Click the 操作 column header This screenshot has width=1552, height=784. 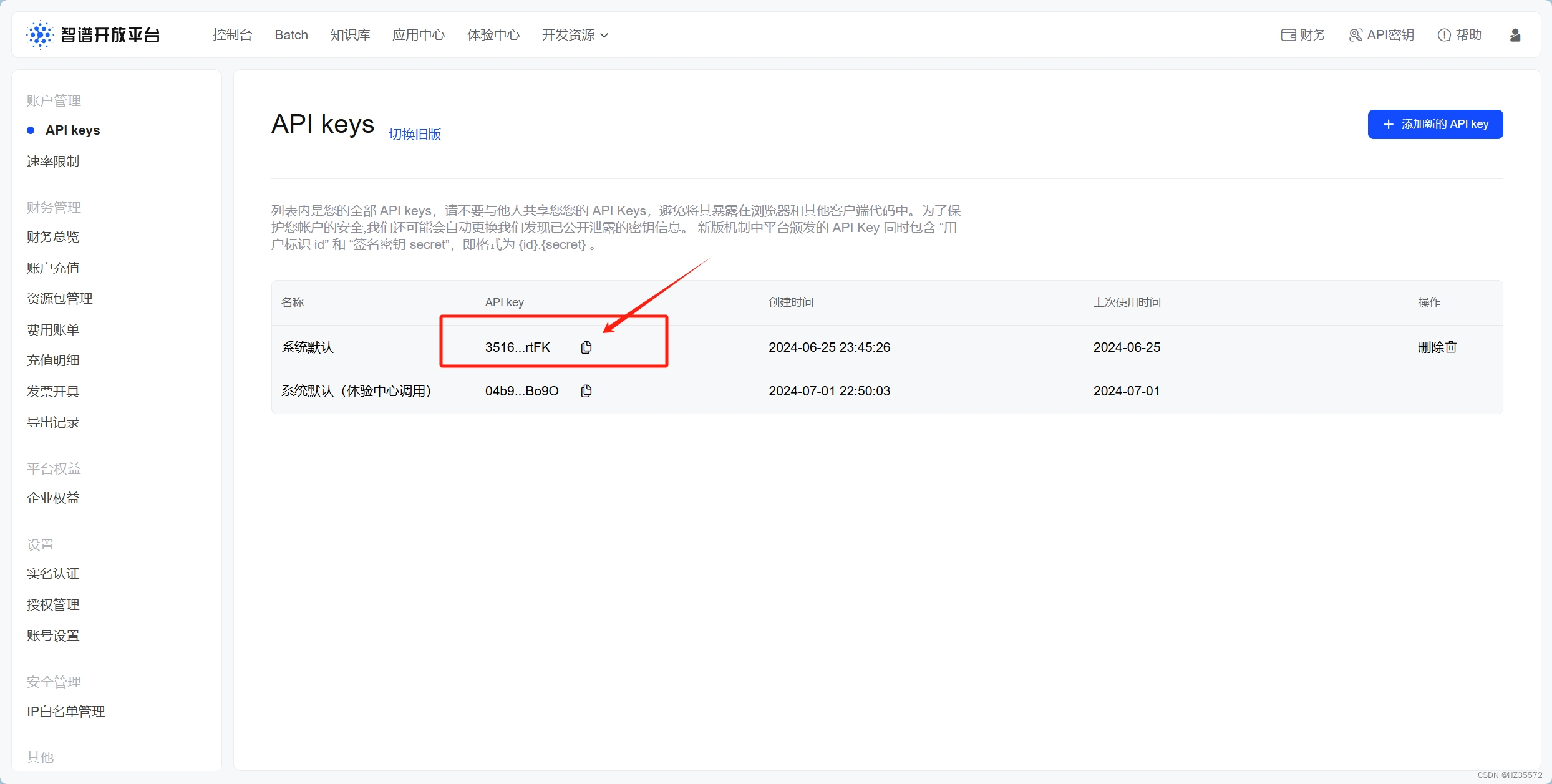click(1429, 302)
